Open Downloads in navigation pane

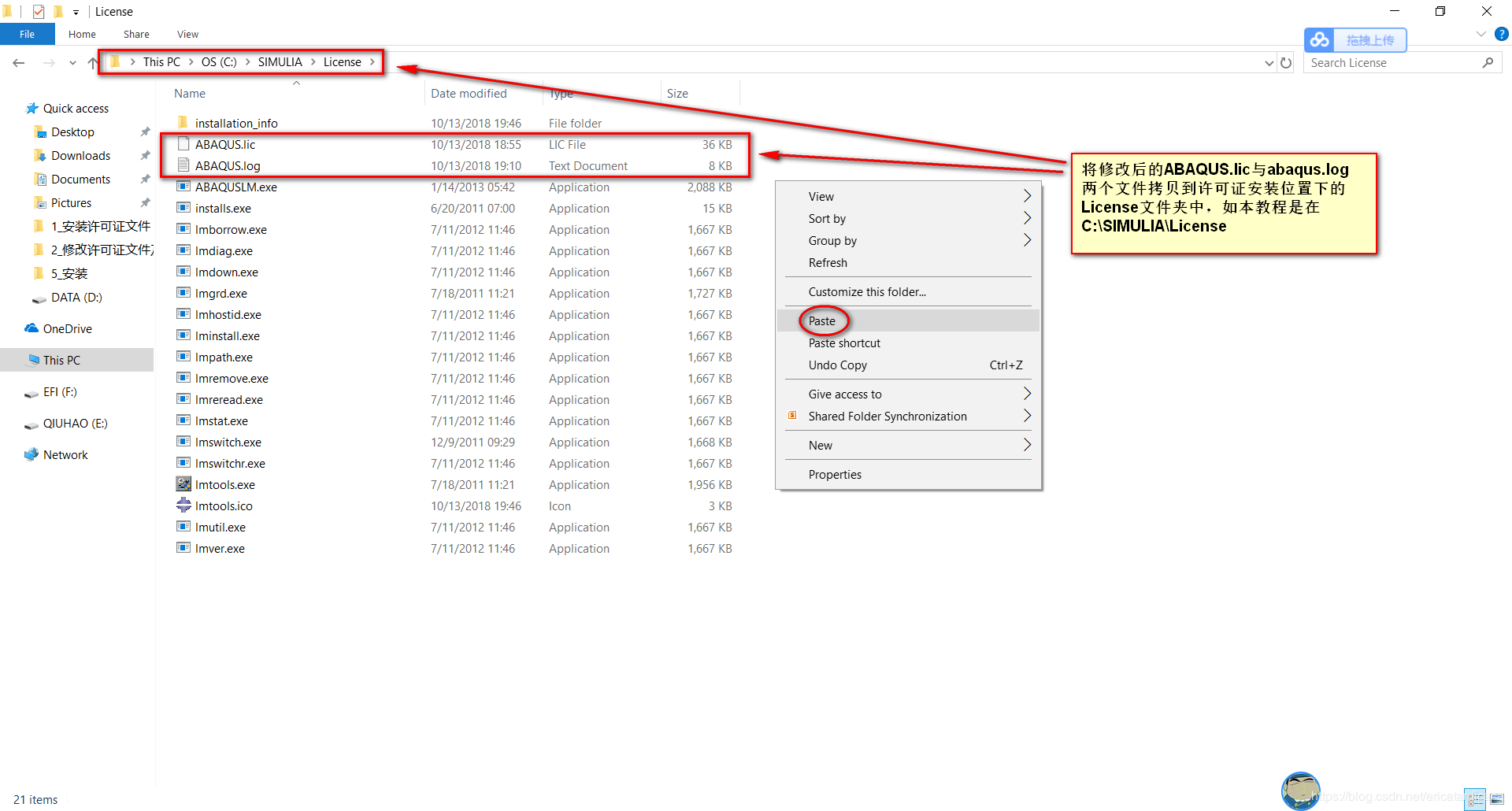point(80,156)
